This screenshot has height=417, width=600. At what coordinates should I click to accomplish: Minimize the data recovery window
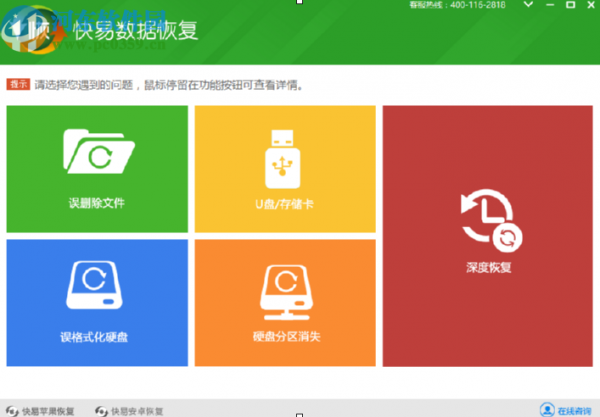click(550, 5)
